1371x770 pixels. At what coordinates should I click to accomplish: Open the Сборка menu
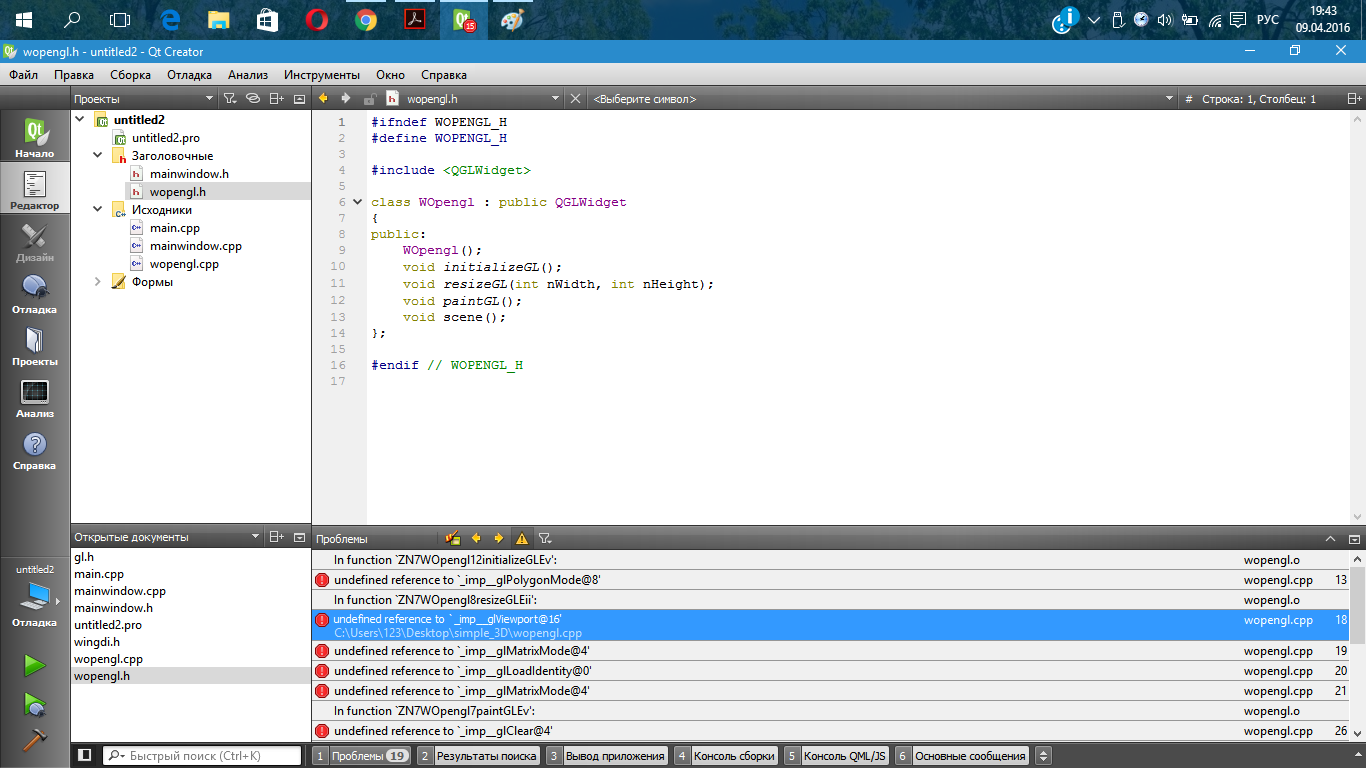point(130,75)
